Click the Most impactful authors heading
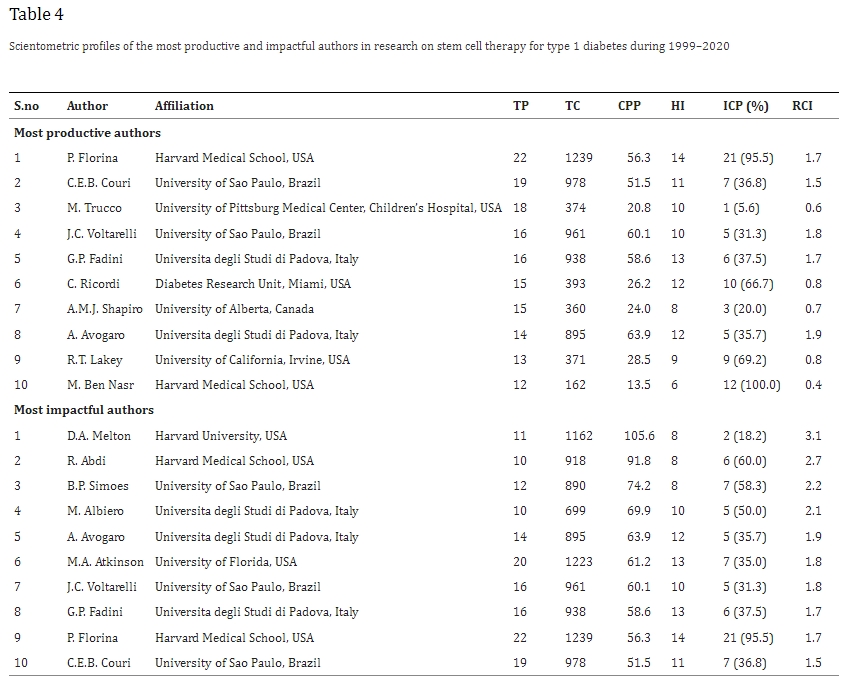The height and width of the screenshot is (682, 855). [84, 410]
